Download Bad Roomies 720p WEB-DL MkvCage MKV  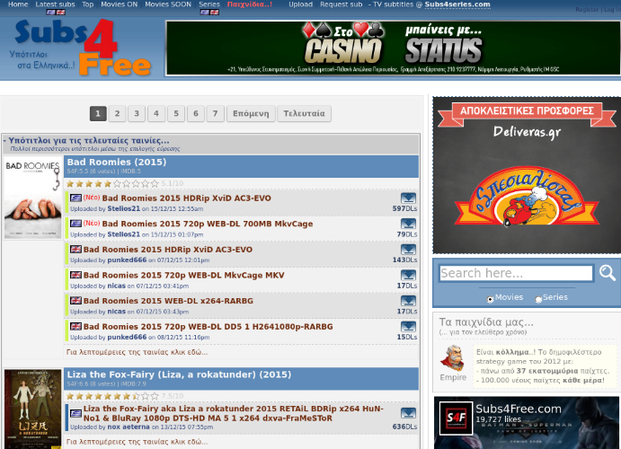tap(408, 276)
